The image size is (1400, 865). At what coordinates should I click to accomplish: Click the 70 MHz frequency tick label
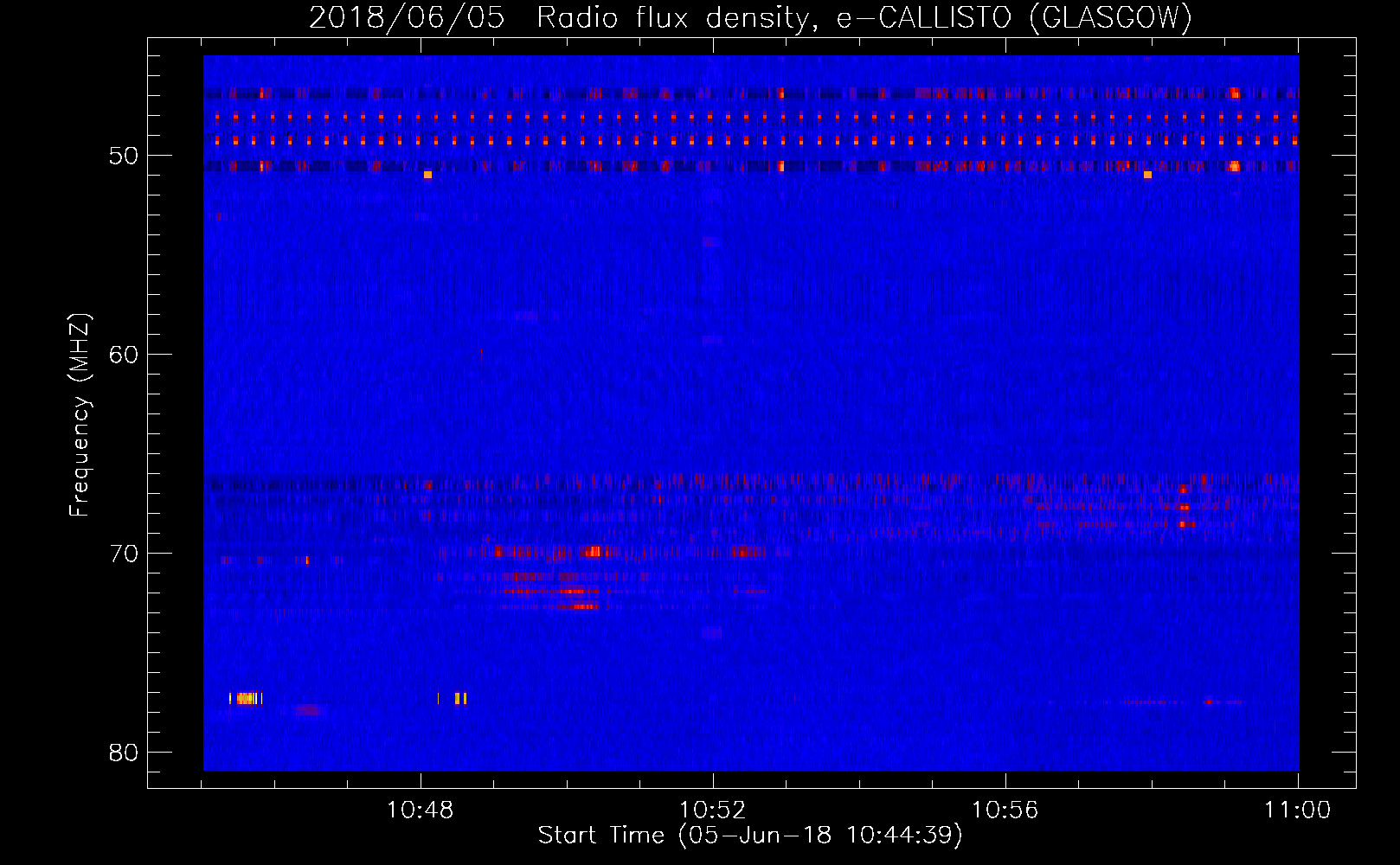(124, 554)
